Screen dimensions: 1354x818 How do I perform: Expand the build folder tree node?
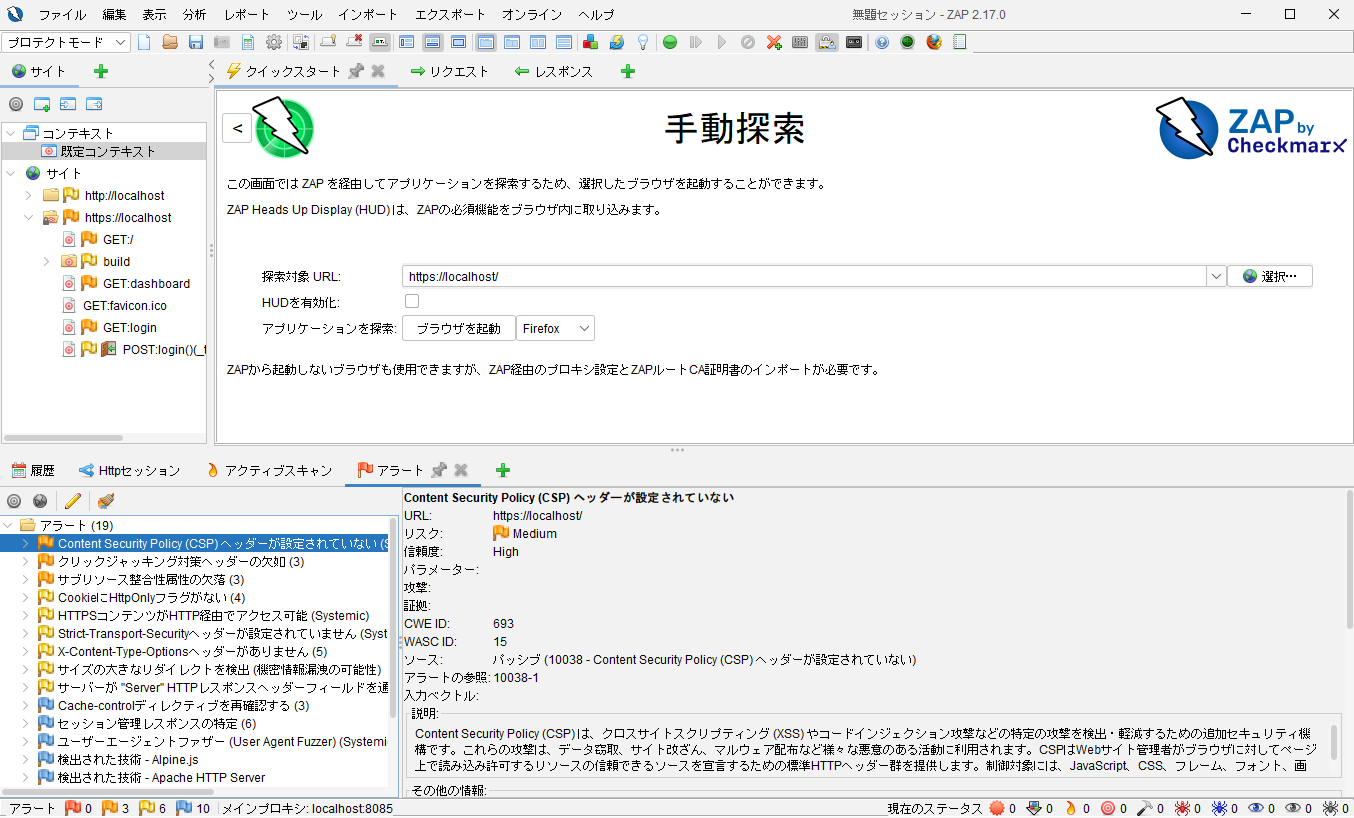tap(47, 262)
